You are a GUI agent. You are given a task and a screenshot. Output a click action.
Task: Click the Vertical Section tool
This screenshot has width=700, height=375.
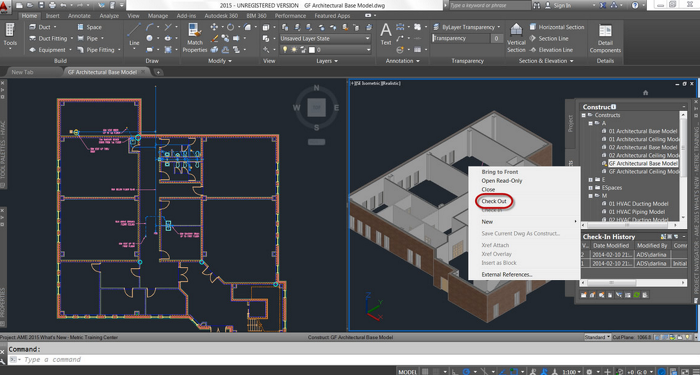click(516, 38)
